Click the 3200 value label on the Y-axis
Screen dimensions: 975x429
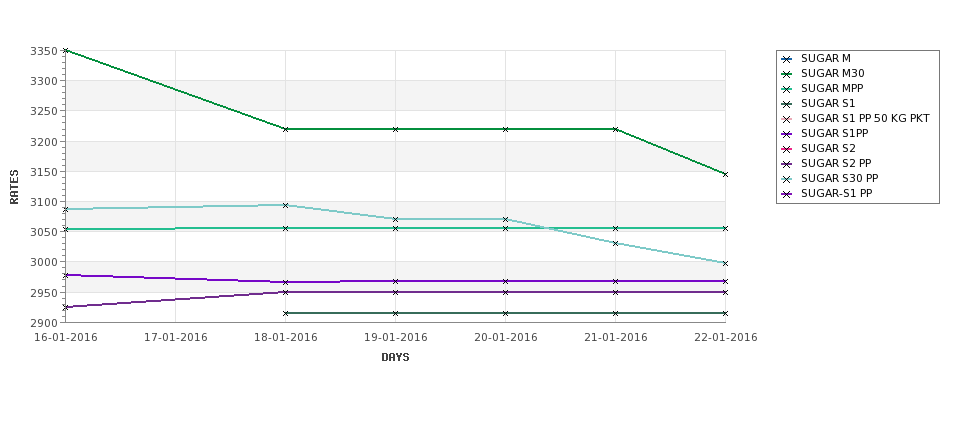click(x=43, y=141)
